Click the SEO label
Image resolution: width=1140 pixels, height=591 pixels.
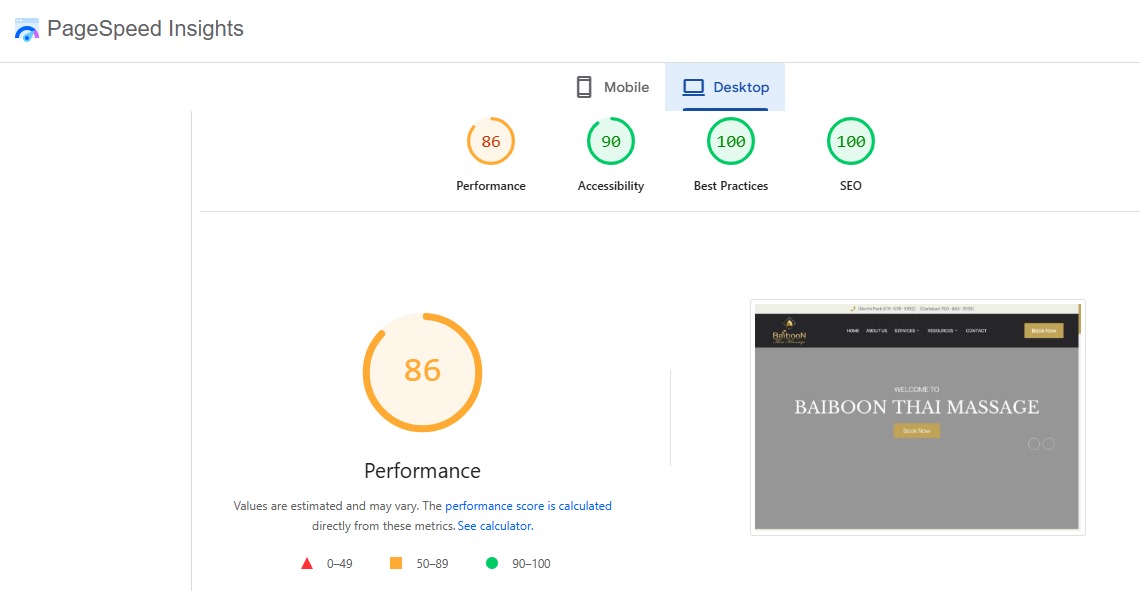[851, 186]
